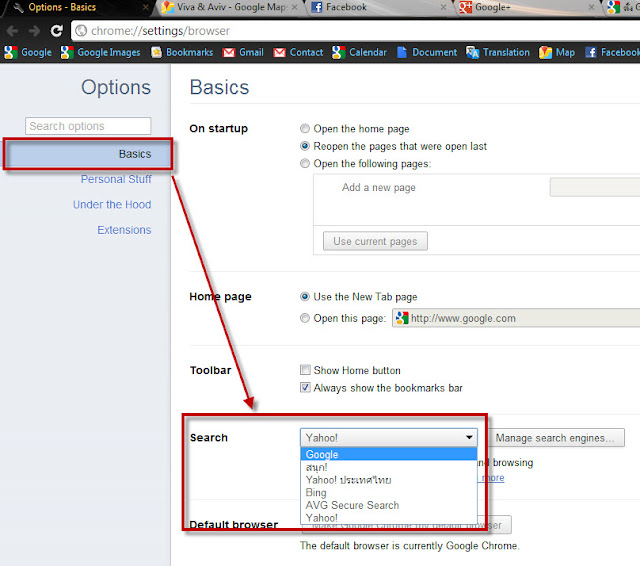Open the Document bookmark
Image resolution: width=640 pixels, height=566 pixels.
pyautogui.click(x=427, y=52)
